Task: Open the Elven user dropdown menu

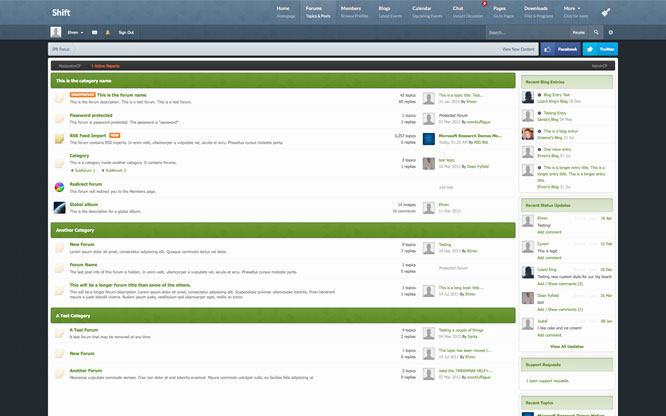Action: click(75, 32)
